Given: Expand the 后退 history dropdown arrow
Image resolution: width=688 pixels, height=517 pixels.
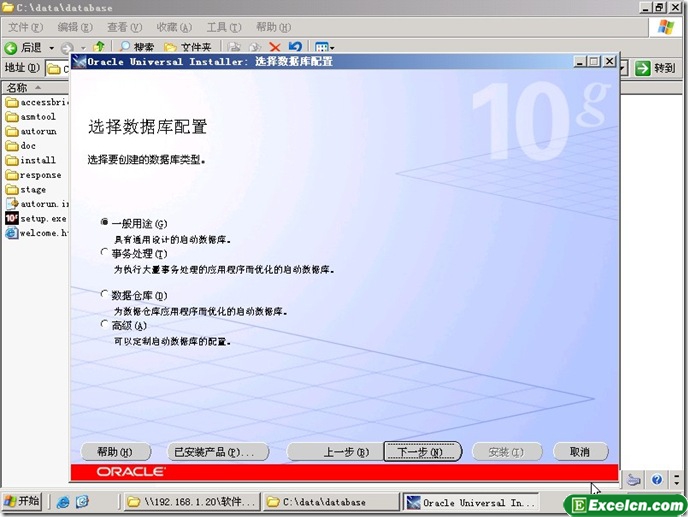Looking at the screenshot, I should (x=52, y=47).
